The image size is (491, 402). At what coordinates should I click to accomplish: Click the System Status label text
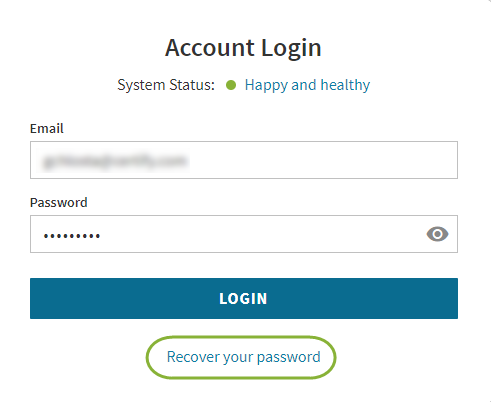pos(166,85)
